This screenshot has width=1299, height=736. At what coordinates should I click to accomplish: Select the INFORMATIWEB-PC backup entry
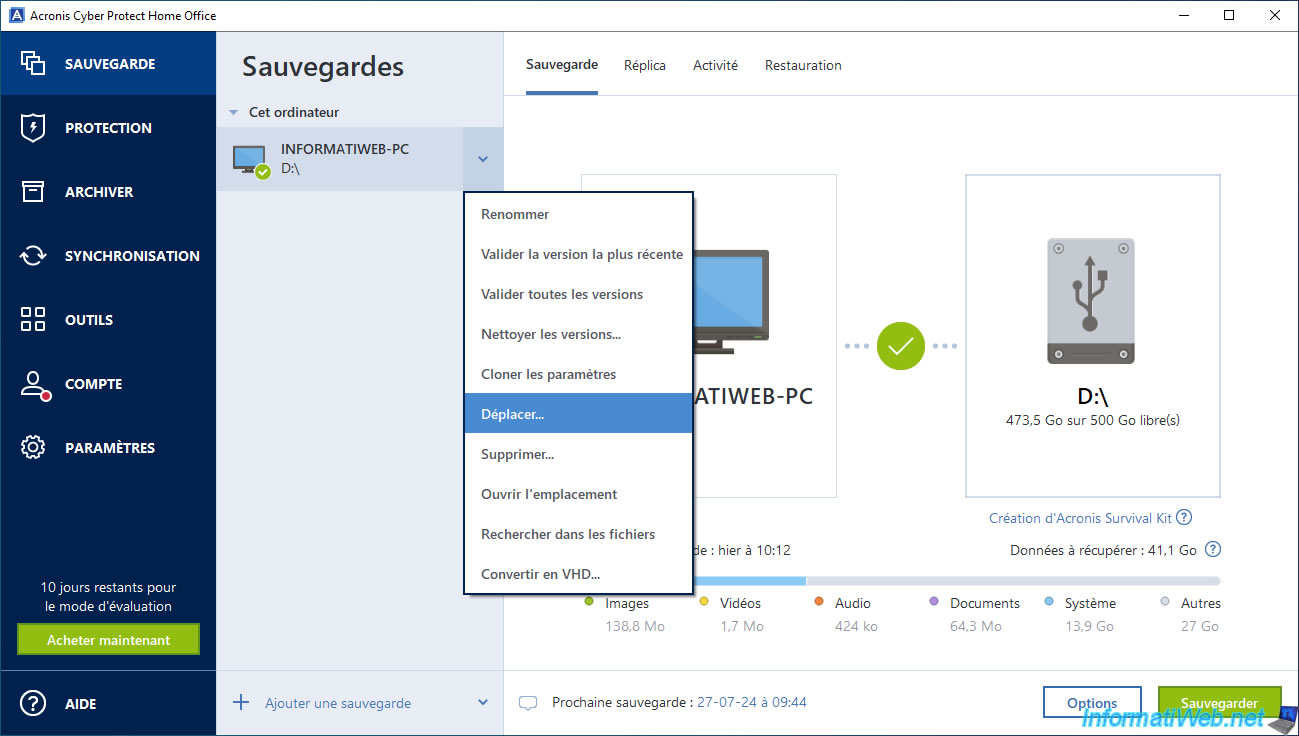(x=340, y=159)
